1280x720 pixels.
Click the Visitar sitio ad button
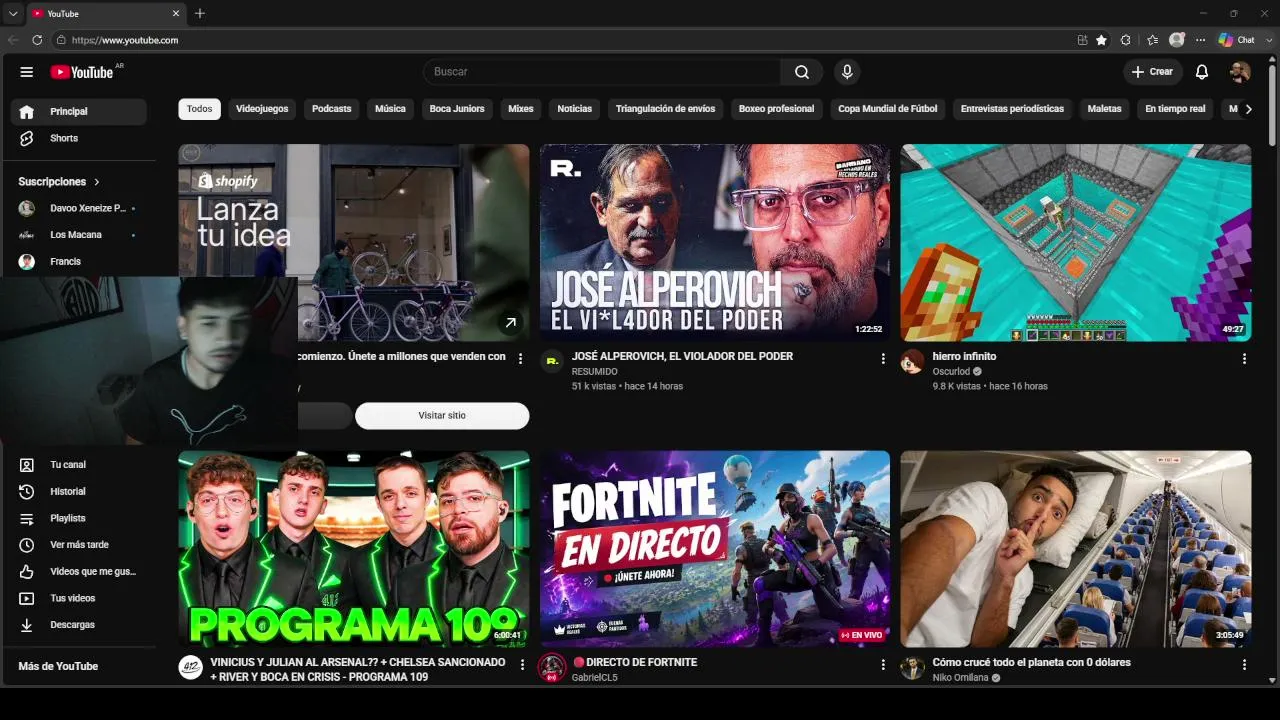tap(442, 416)
